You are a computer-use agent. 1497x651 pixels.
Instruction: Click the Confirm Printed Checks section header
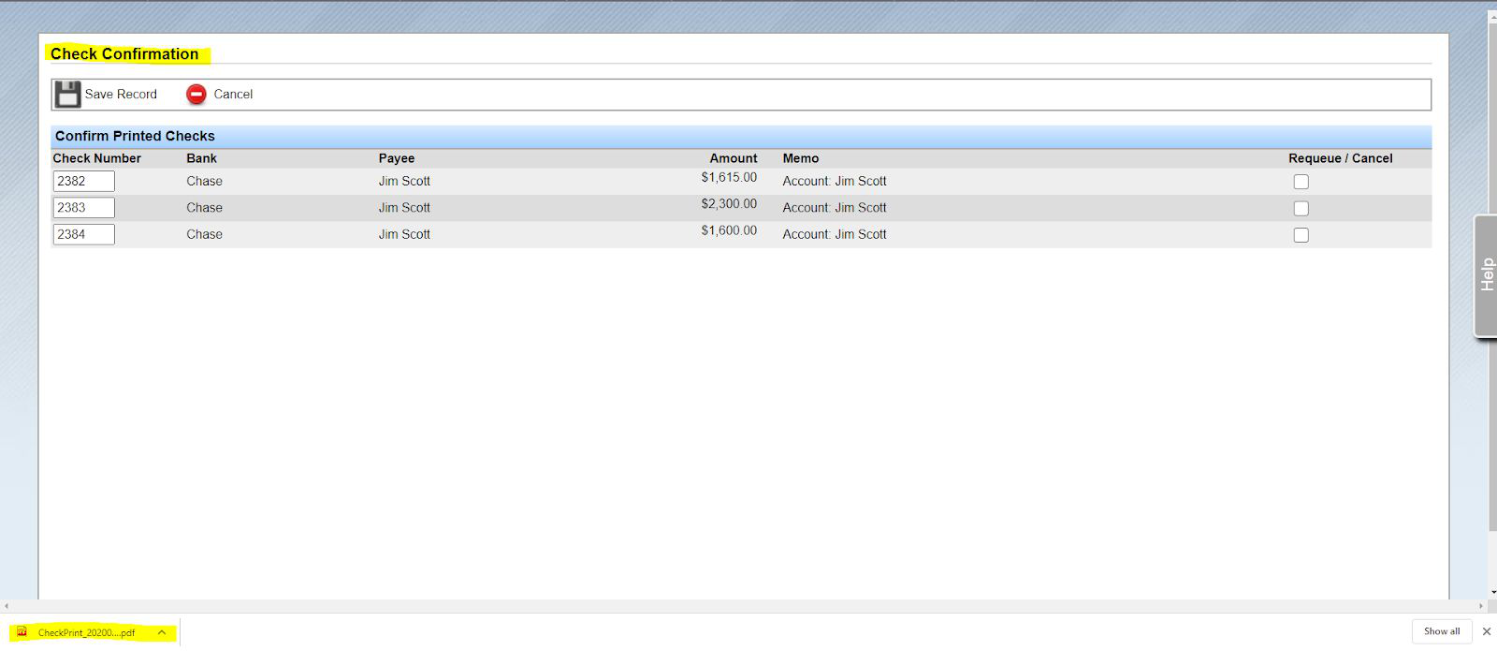coord(135,136)
